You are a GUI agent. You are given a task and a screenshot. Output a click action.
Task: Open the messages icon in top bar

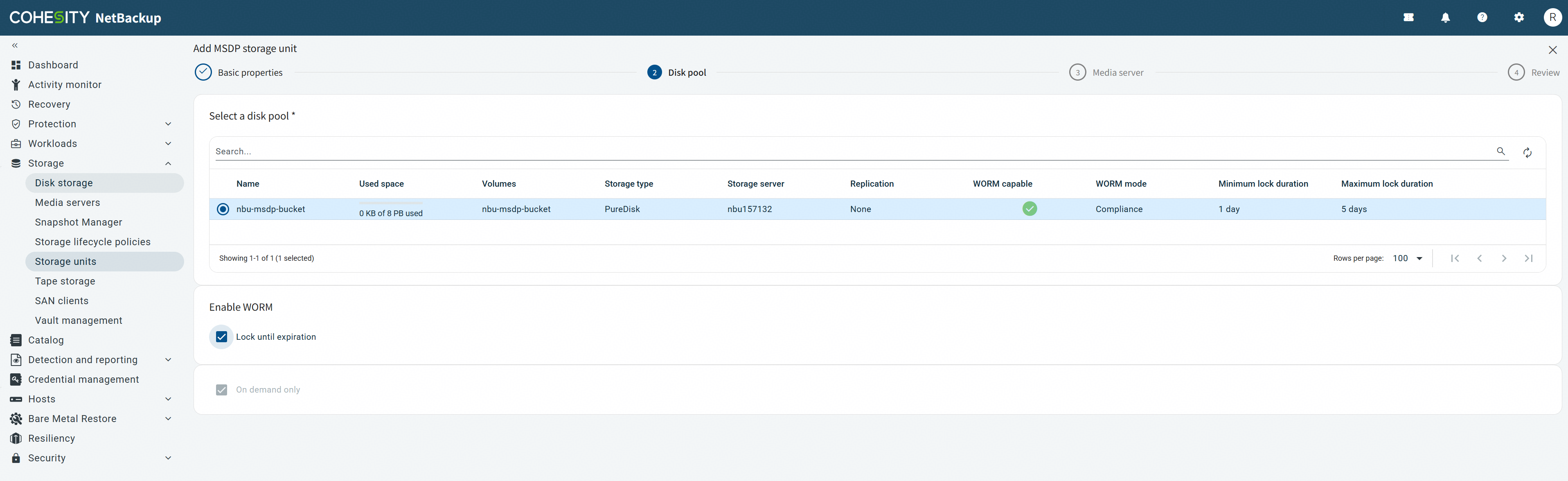[1408, 18]
